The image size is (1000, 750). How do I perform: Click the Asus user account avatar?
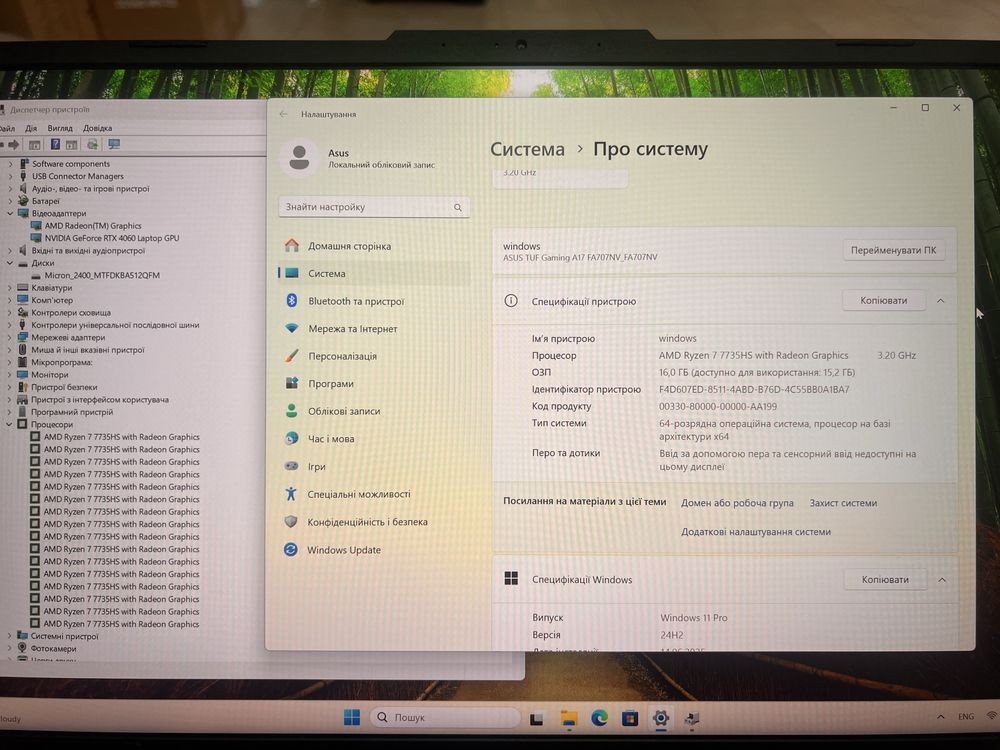click(x=299, y=158)
